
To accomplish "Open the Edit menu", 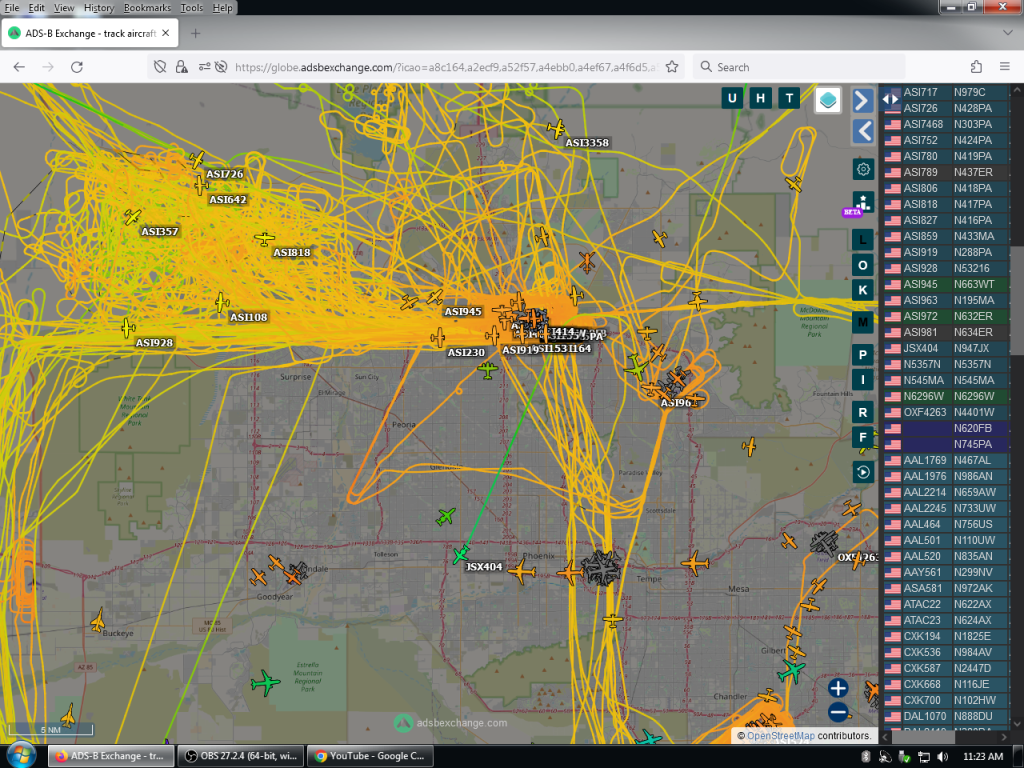I will coord(37,8).
